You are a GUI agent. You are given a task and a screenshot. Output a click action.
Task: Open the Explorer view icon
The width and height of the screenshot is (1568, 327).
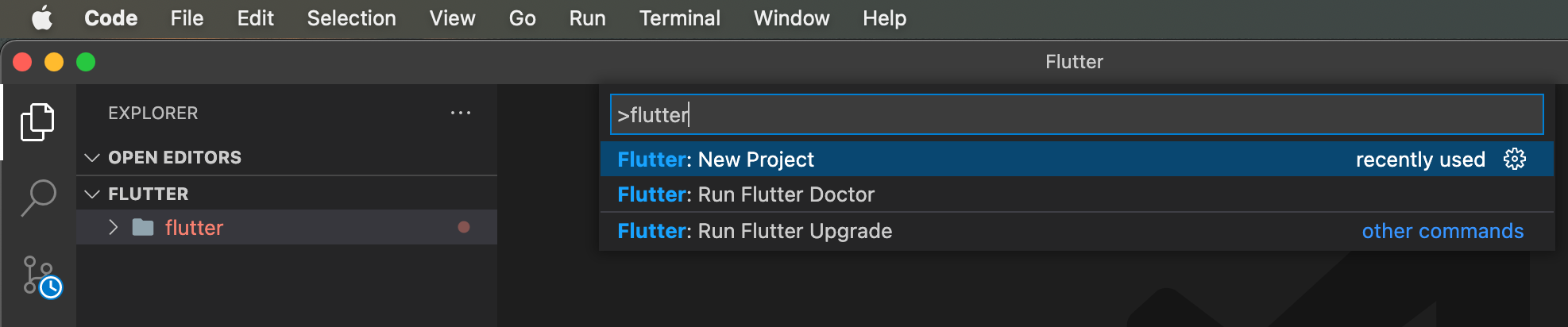point(37,122)
